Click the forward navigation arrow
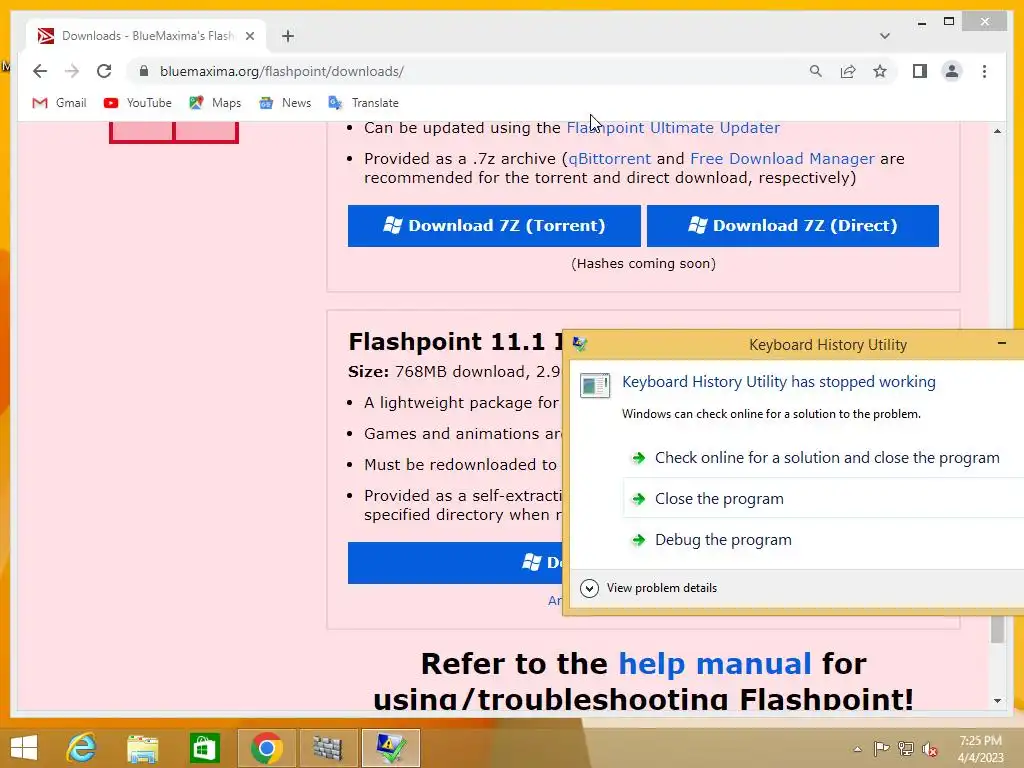 click(x=72, y=71)
